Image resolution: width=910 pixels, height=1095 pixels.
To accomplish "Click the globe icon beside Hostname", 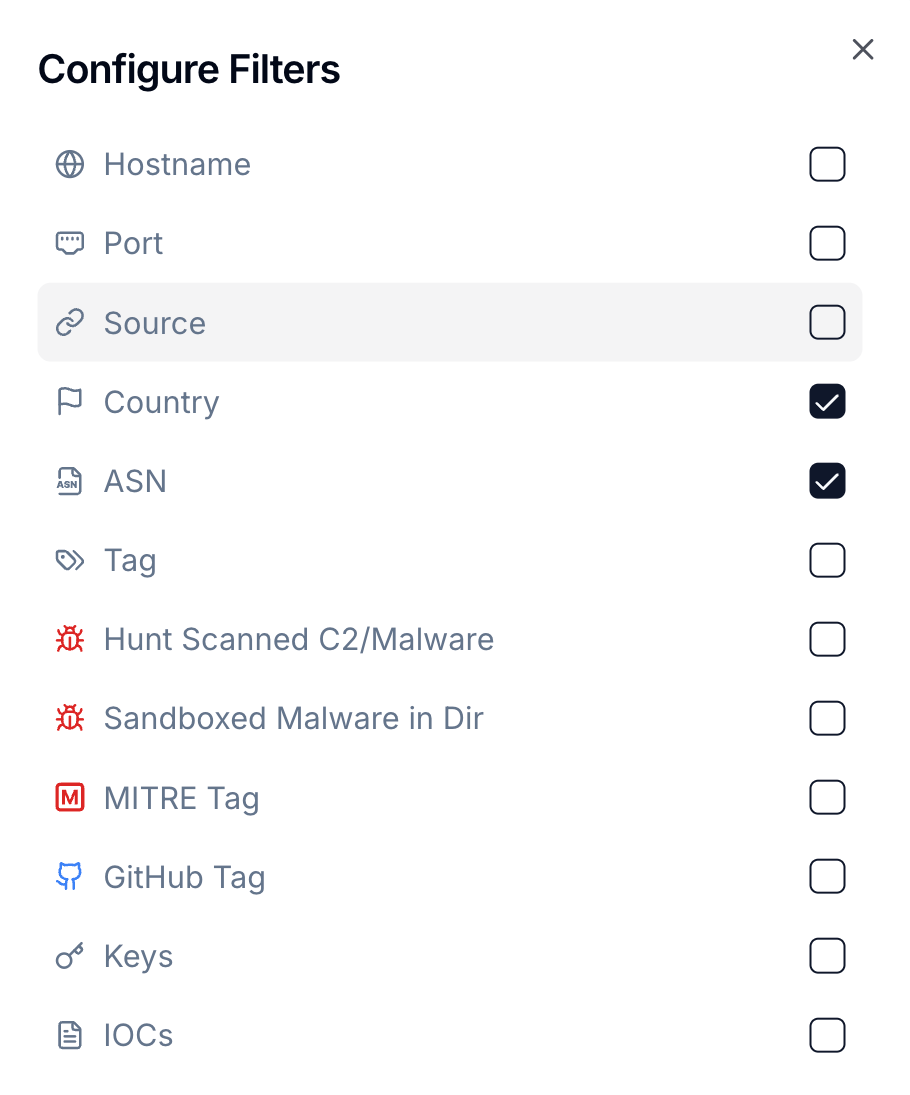I will point(69,164).
